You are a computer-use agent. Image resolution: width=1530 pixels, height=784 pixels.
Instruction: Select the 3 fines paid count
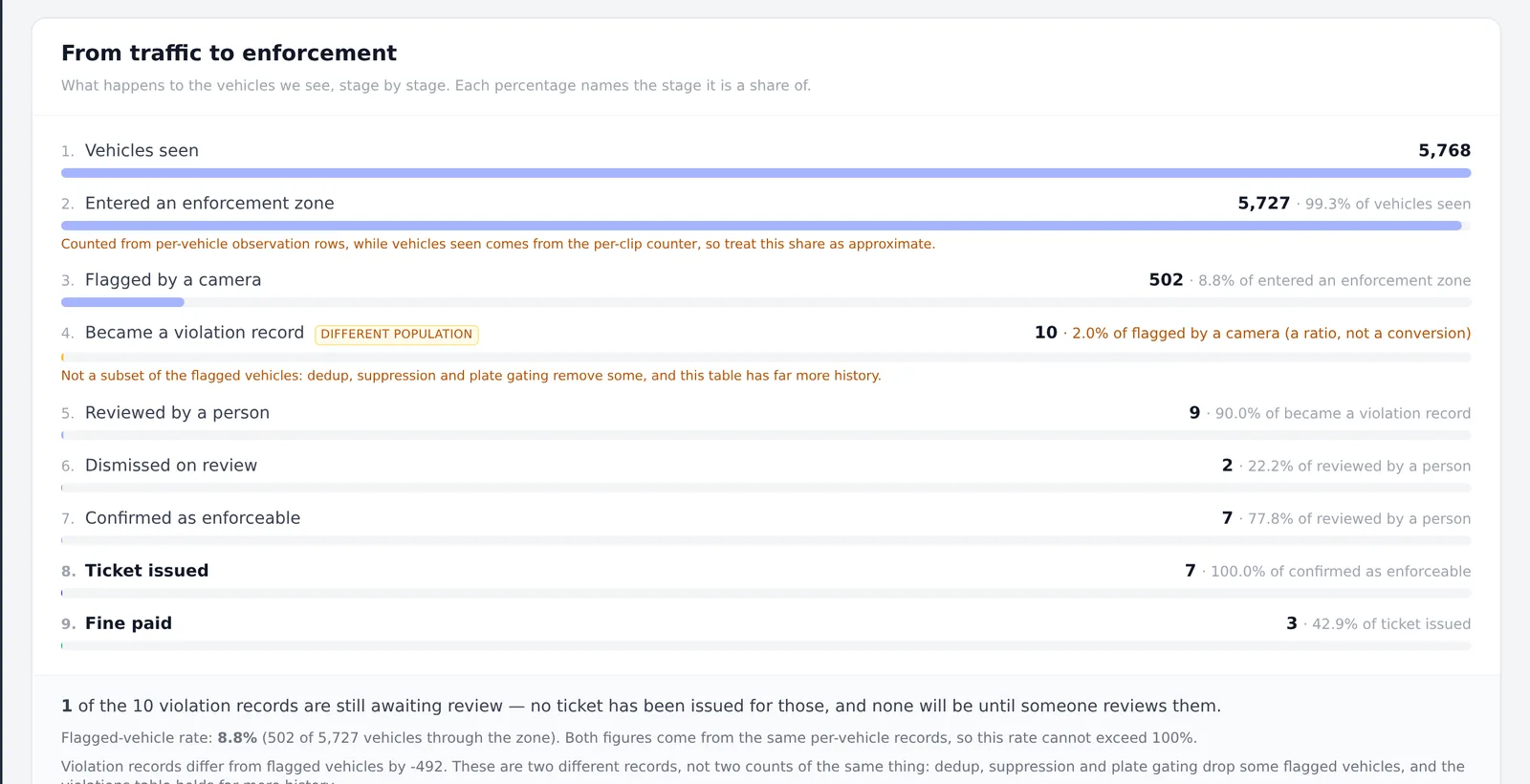[1292, 622]
